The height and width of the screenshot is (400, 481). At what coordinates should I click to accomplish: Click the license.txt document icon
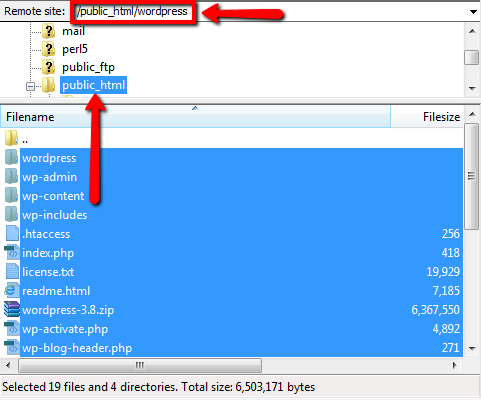(12, 271)
